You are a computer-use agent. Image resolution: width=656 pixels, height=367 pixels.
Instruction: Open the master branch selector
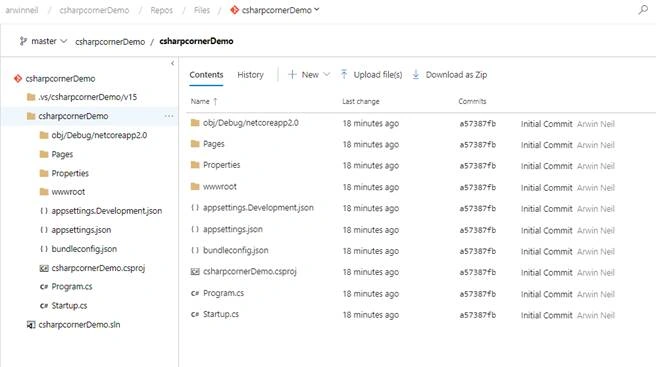pos(44,41)
